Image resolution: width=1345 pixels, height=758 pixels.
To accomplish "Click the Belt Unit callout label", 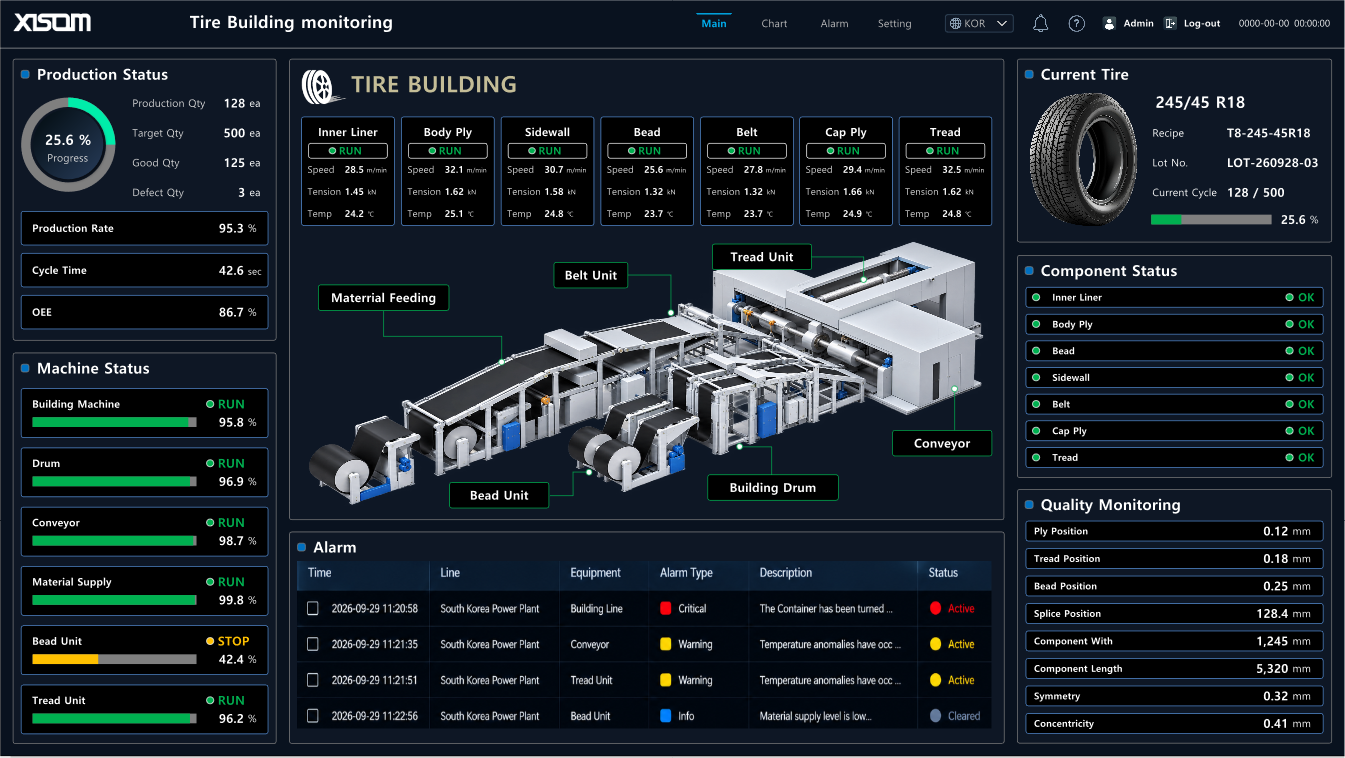I will click(591, 275).
